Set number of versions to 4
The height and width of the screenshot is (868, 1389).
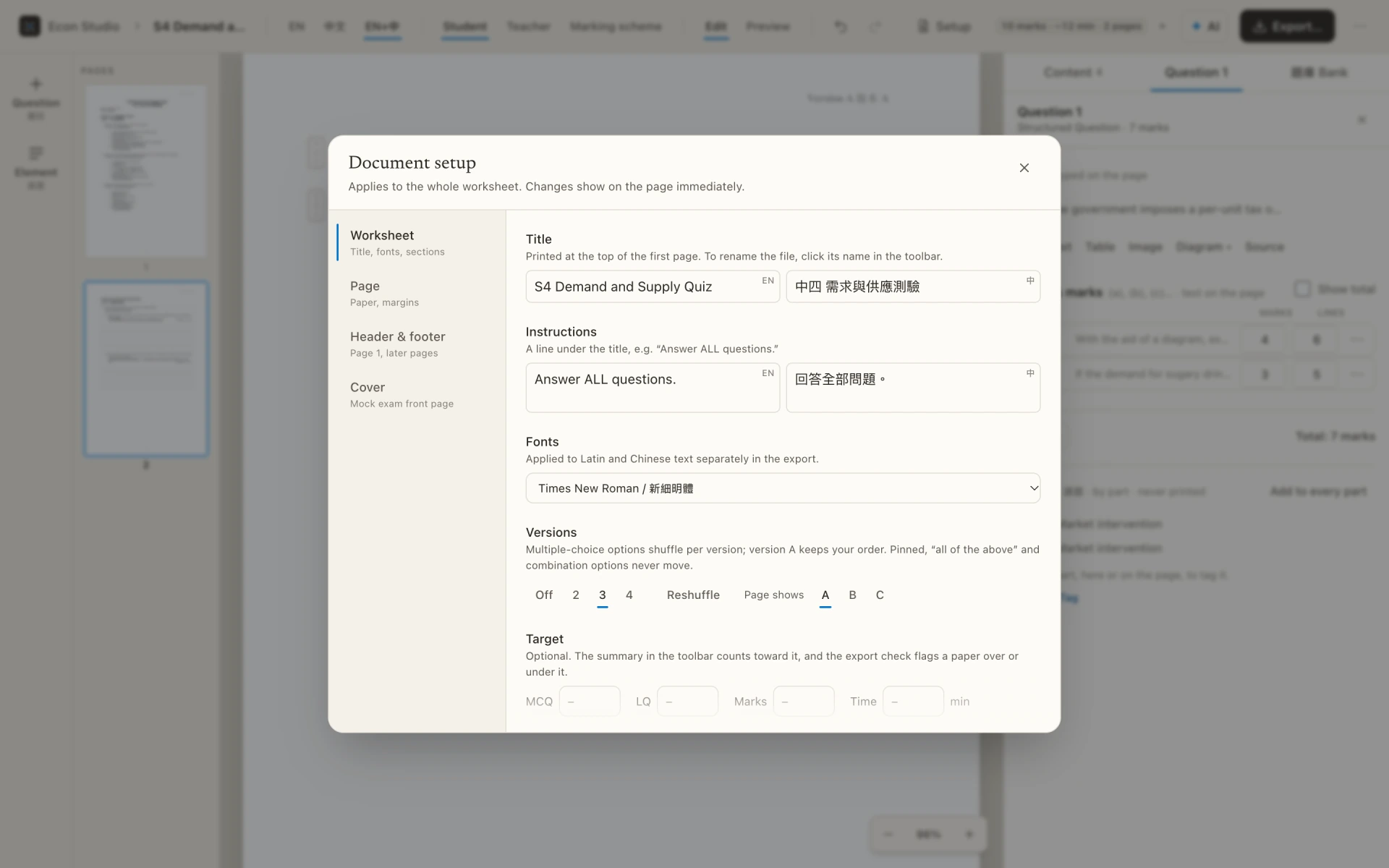pyautogui.click(x=629, y=595)
